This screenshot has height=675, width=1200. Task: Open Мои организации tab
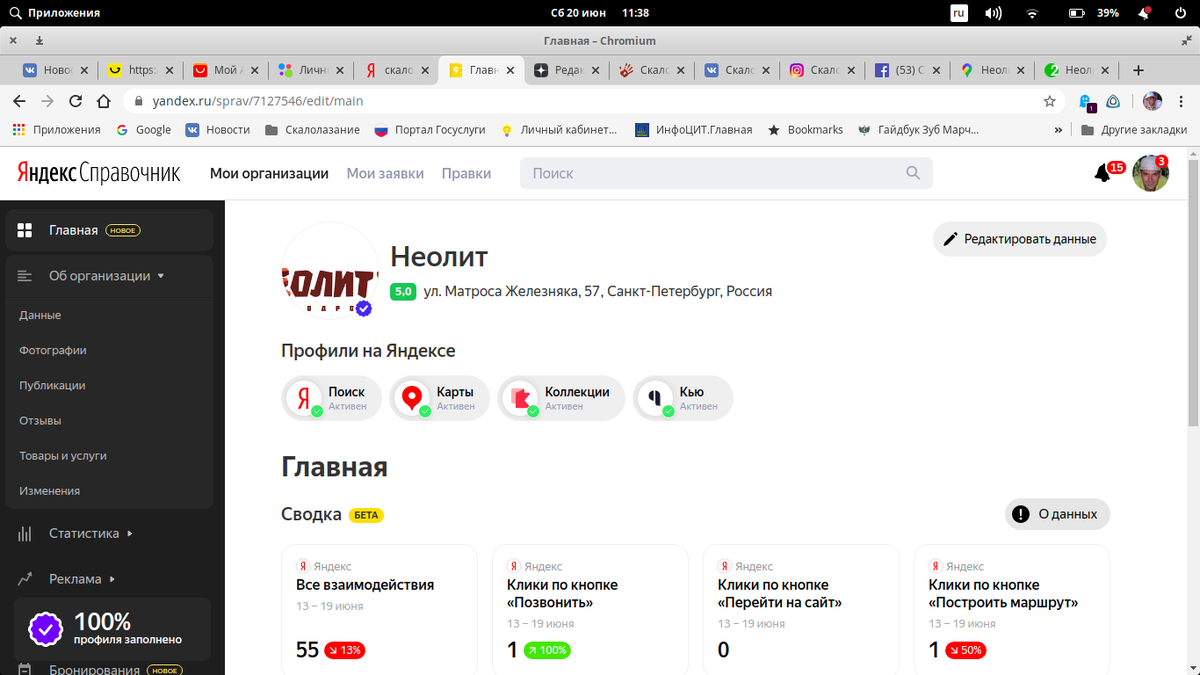tap(269, 173)
